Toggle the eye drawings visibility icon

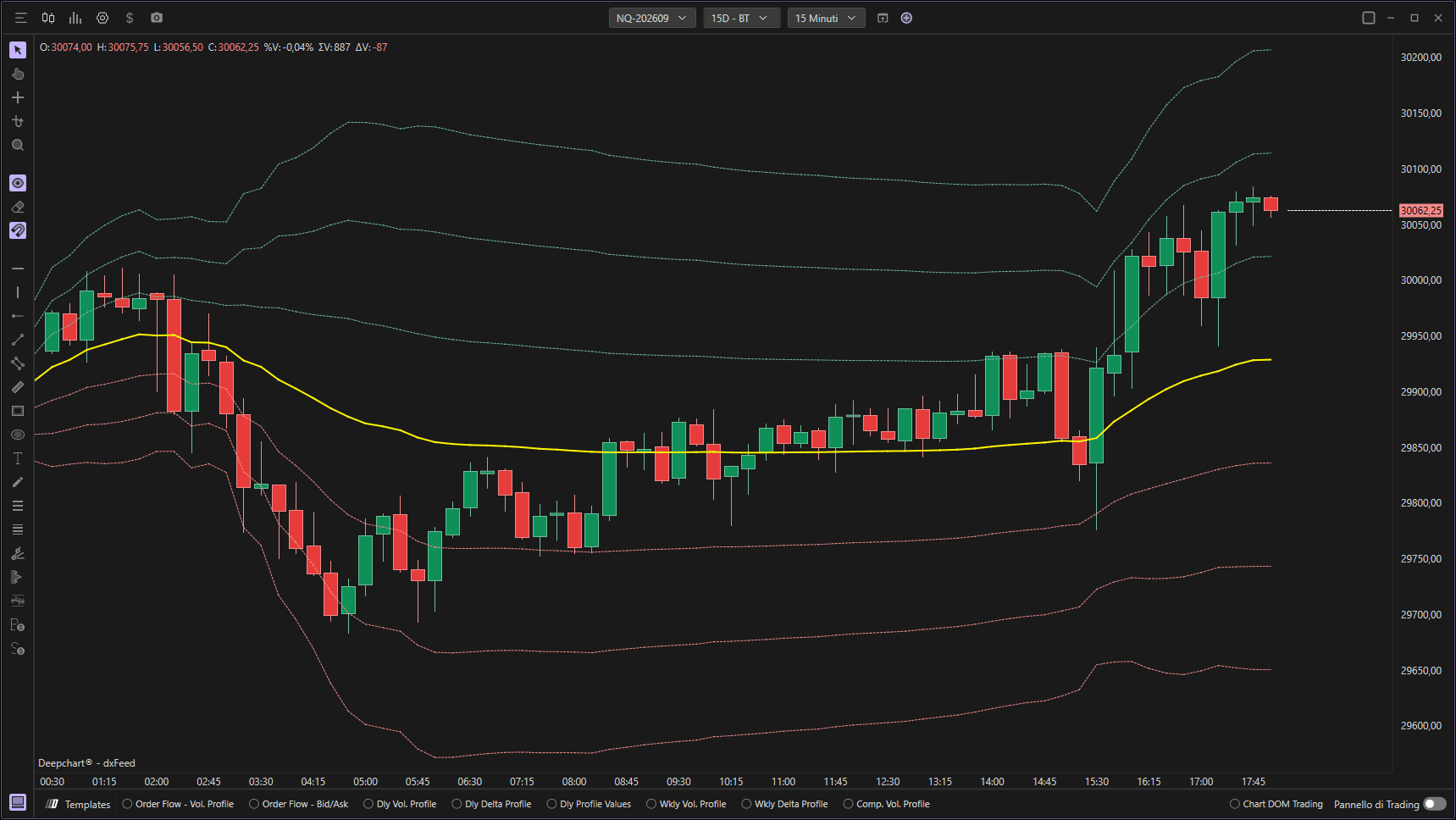pyautogui.click(x=18, y=183)
